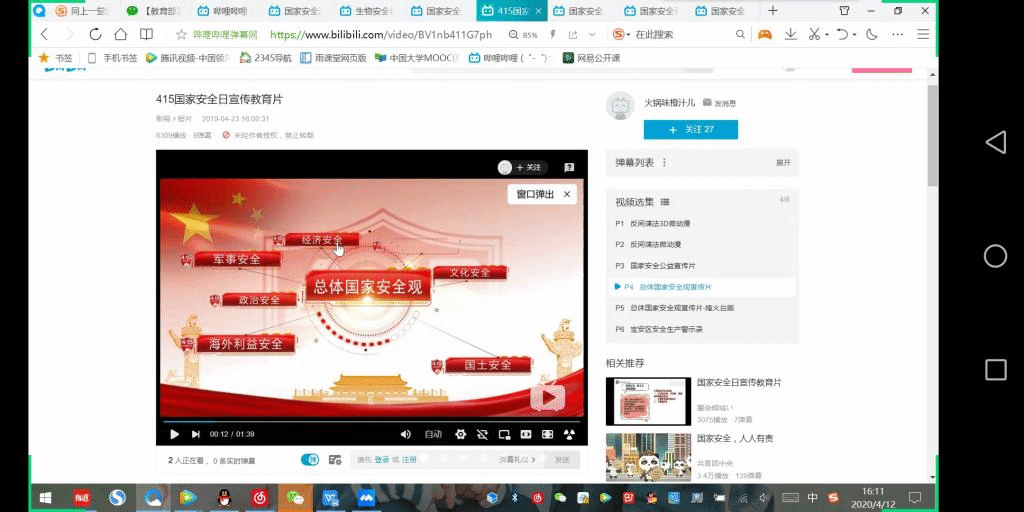
Task: Open the 85% zoom level control
Action: (524, 35)
